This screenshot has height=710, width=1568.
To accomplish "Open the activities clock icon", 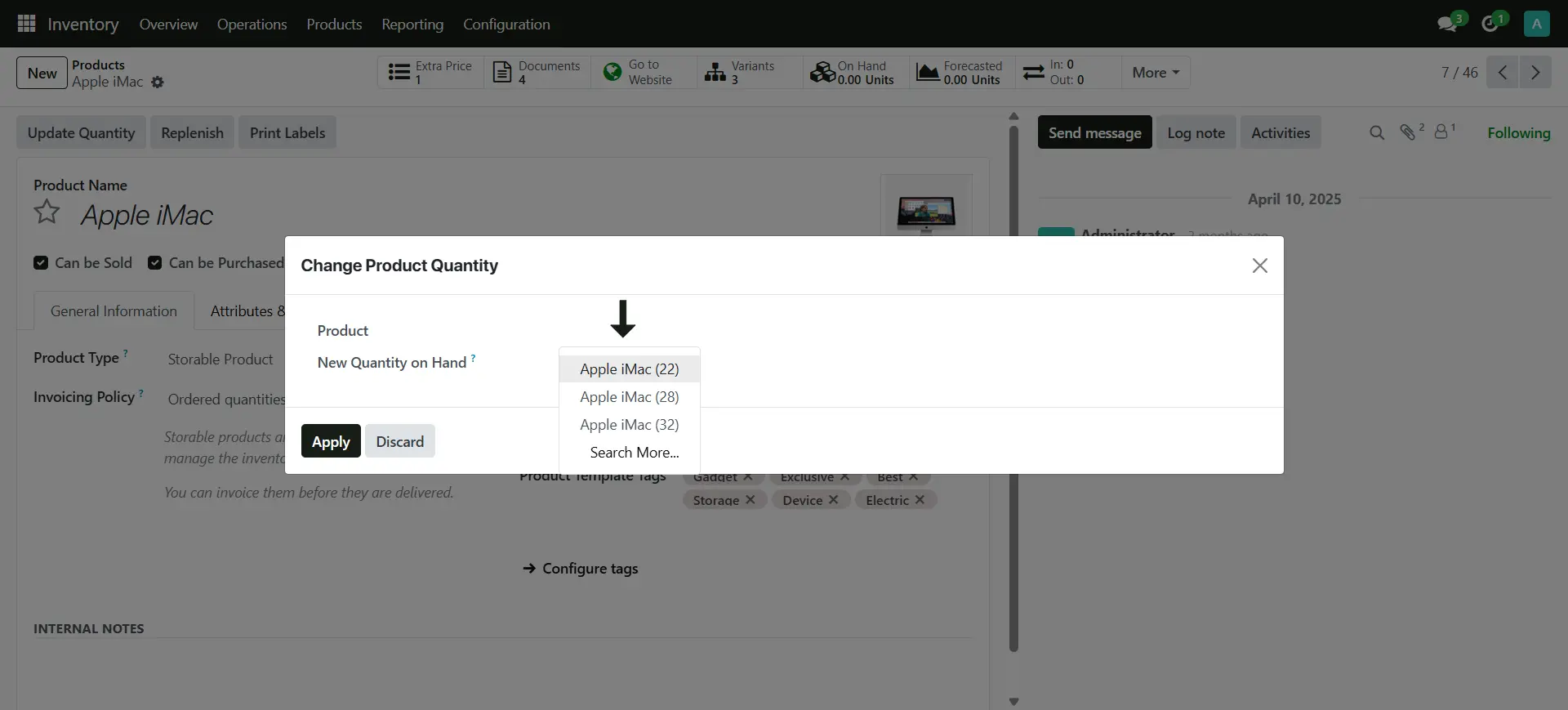I will 1490,24.
